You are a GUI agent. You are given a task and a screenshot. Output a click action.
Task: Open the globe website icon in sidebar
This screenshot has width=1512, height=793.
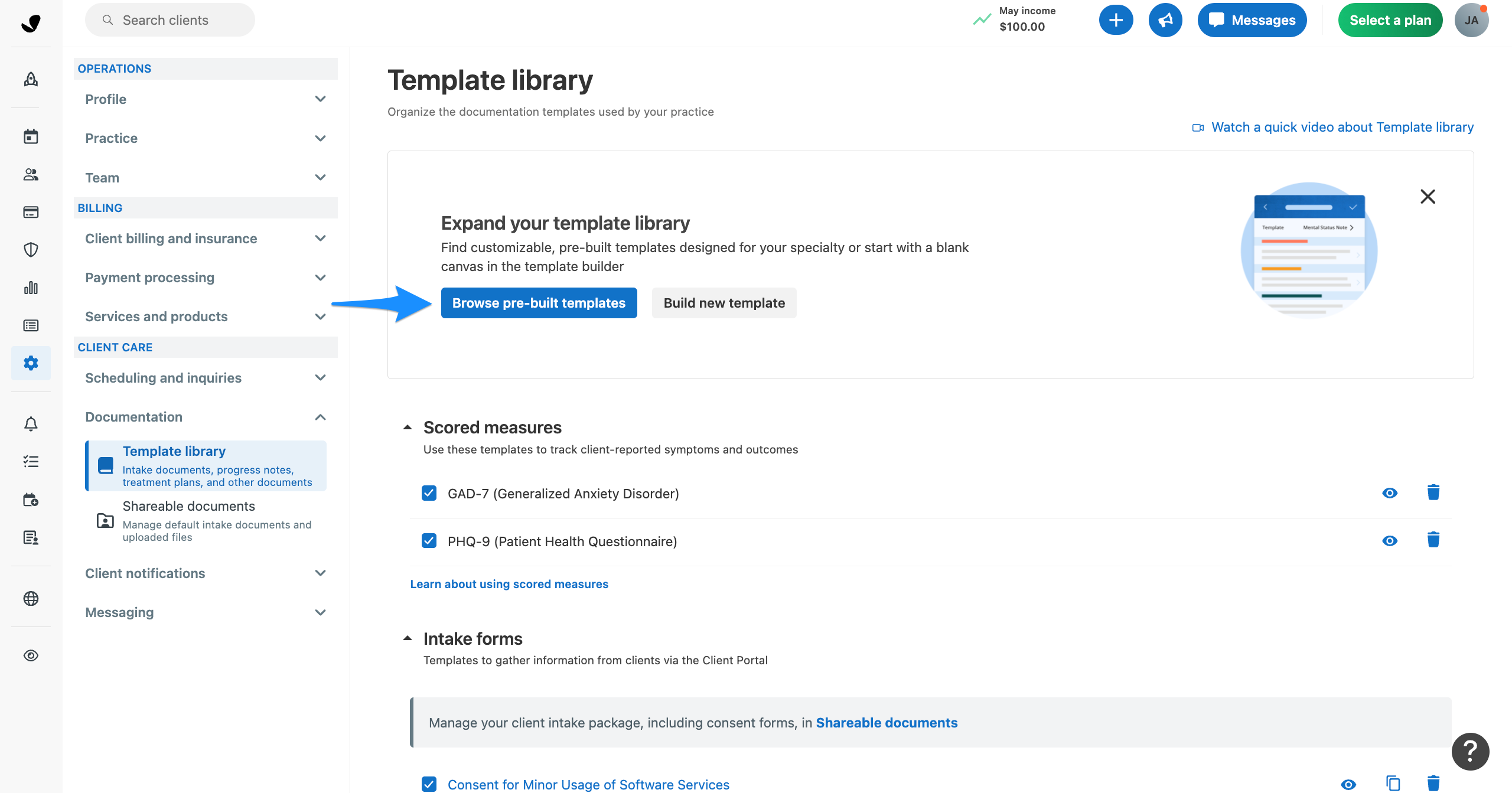tap(31, 598)
